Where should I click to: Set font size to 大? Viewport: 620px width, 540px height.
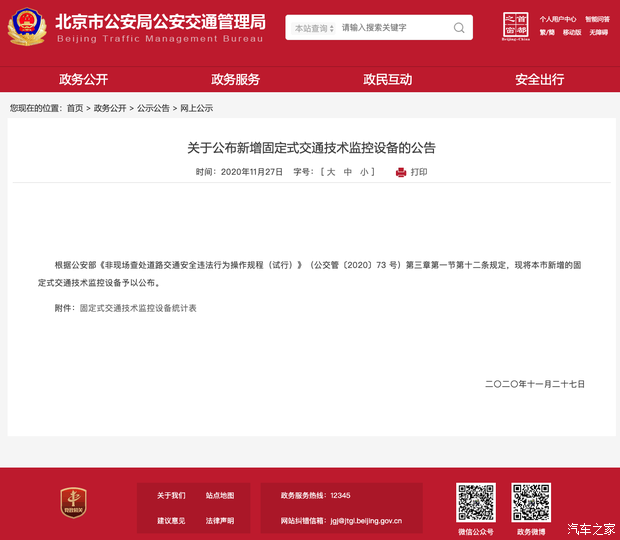click(x=331, y=172)
